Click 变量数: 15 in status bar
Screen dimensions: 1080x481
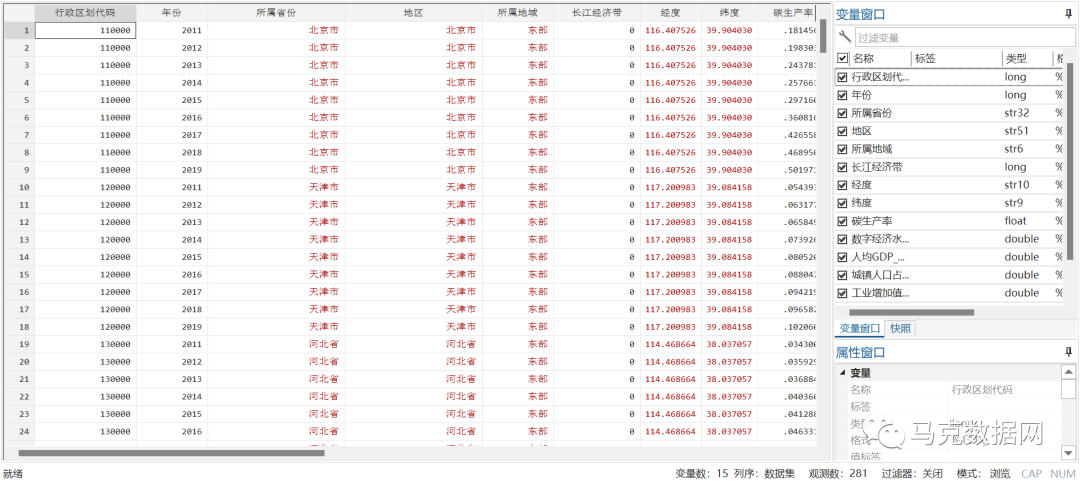point(701,473)
